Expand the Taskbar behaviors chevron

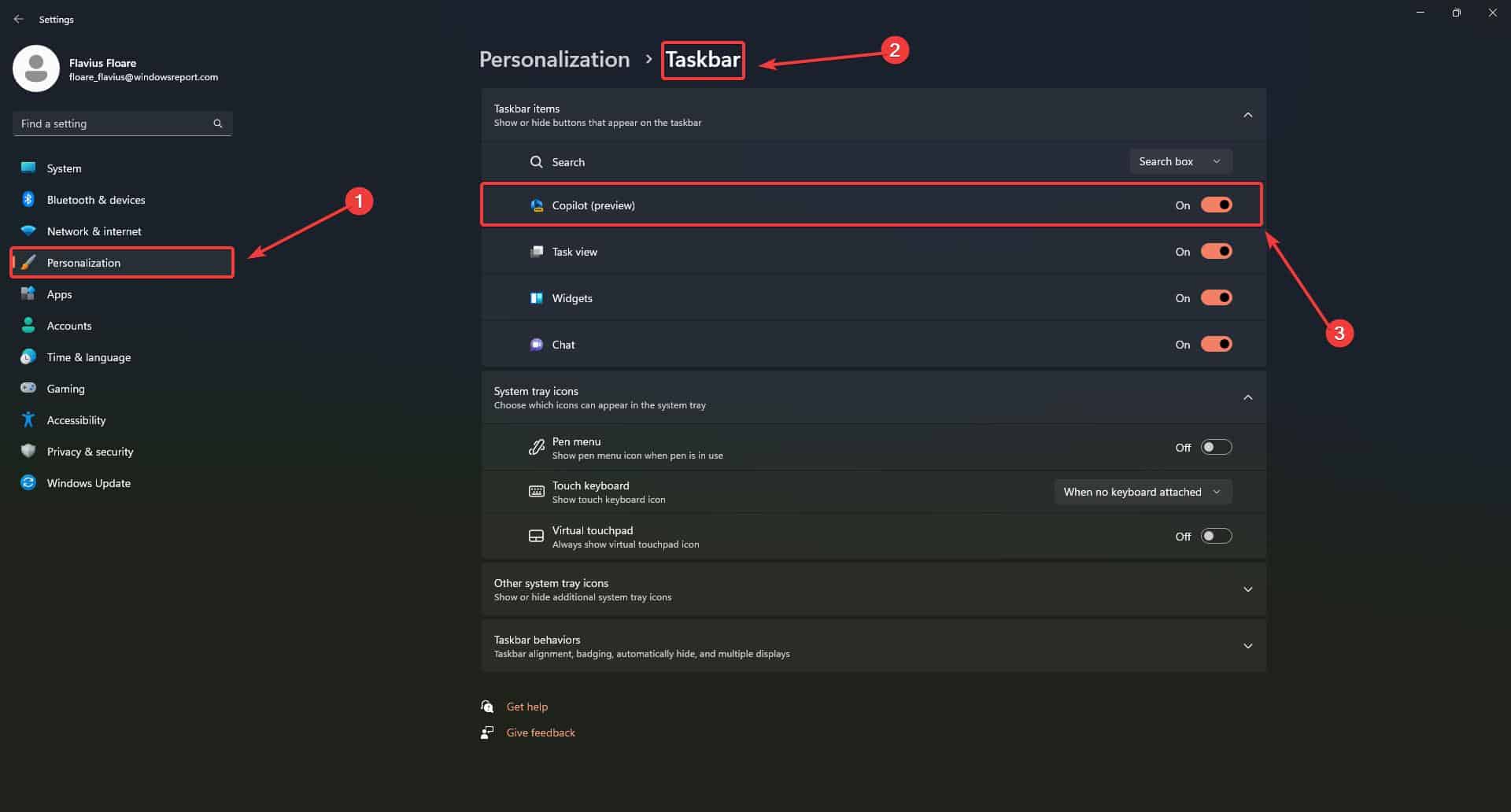coord(1247,646)
